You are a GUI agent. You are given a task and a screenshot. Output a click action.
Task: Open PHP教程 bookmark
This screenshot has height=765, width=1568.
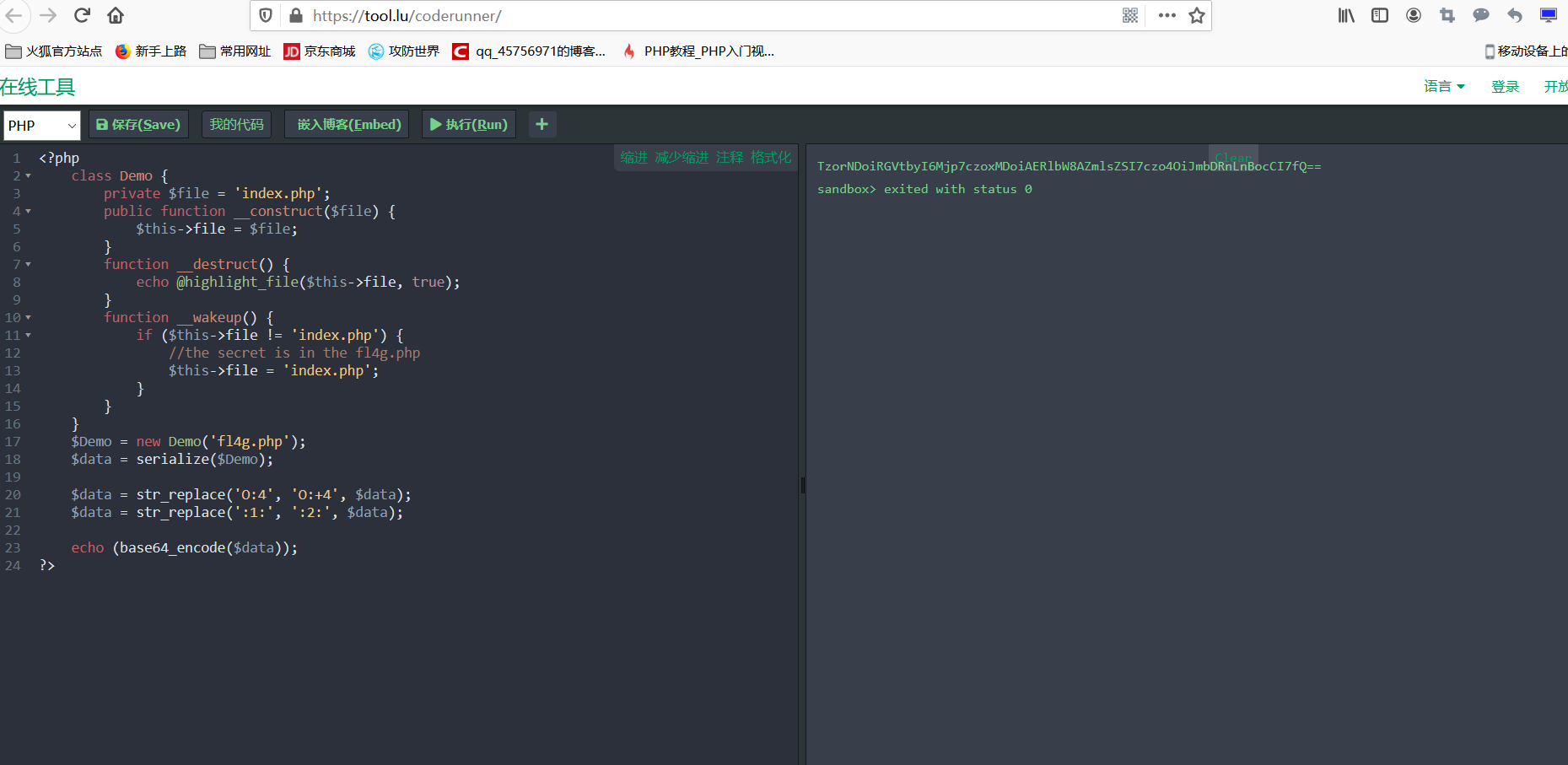click(698, 51)
